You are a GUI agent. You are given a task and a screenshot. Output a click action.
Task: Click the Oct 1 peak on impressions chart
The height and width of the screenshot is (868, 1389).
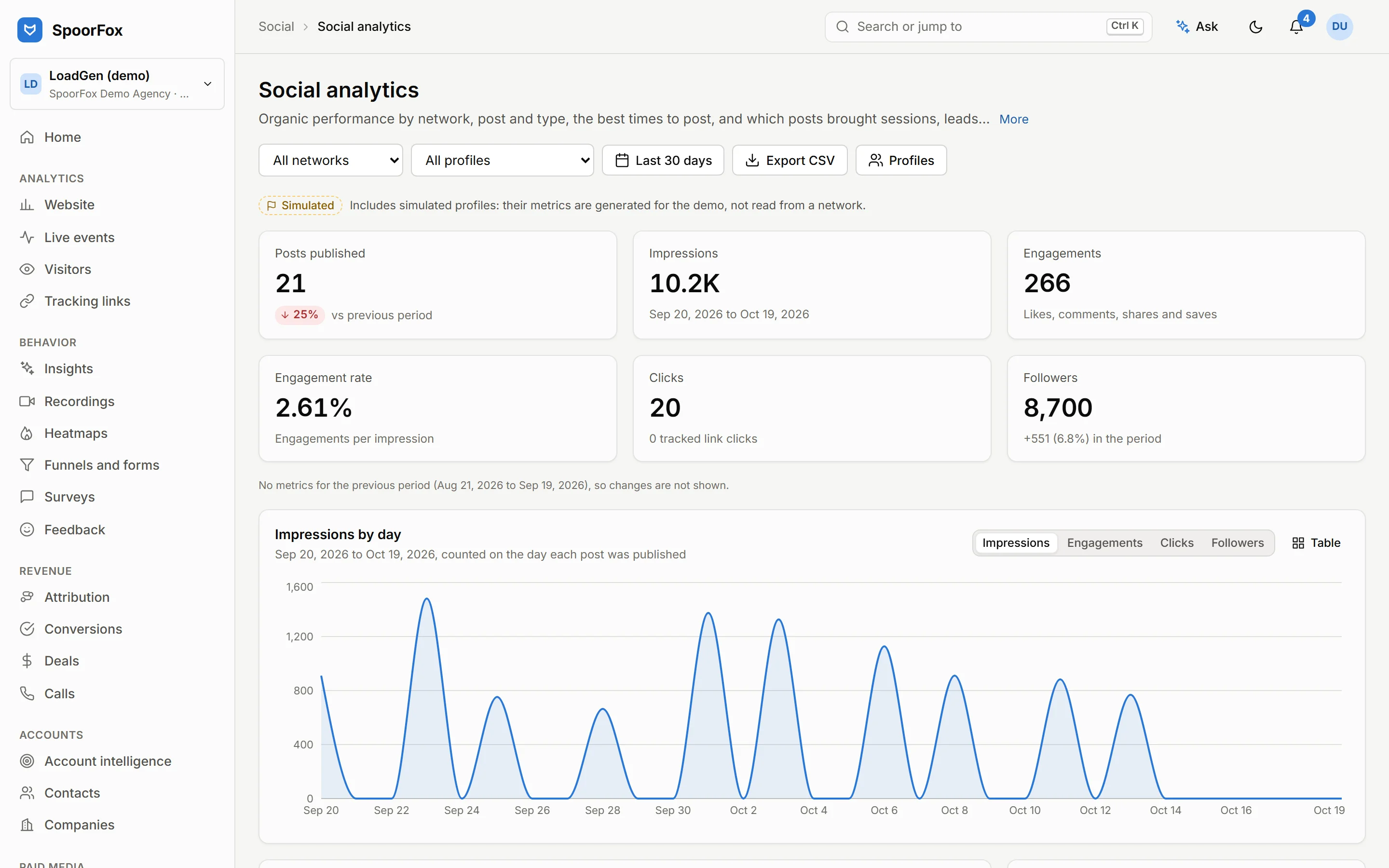pos(708,614)
